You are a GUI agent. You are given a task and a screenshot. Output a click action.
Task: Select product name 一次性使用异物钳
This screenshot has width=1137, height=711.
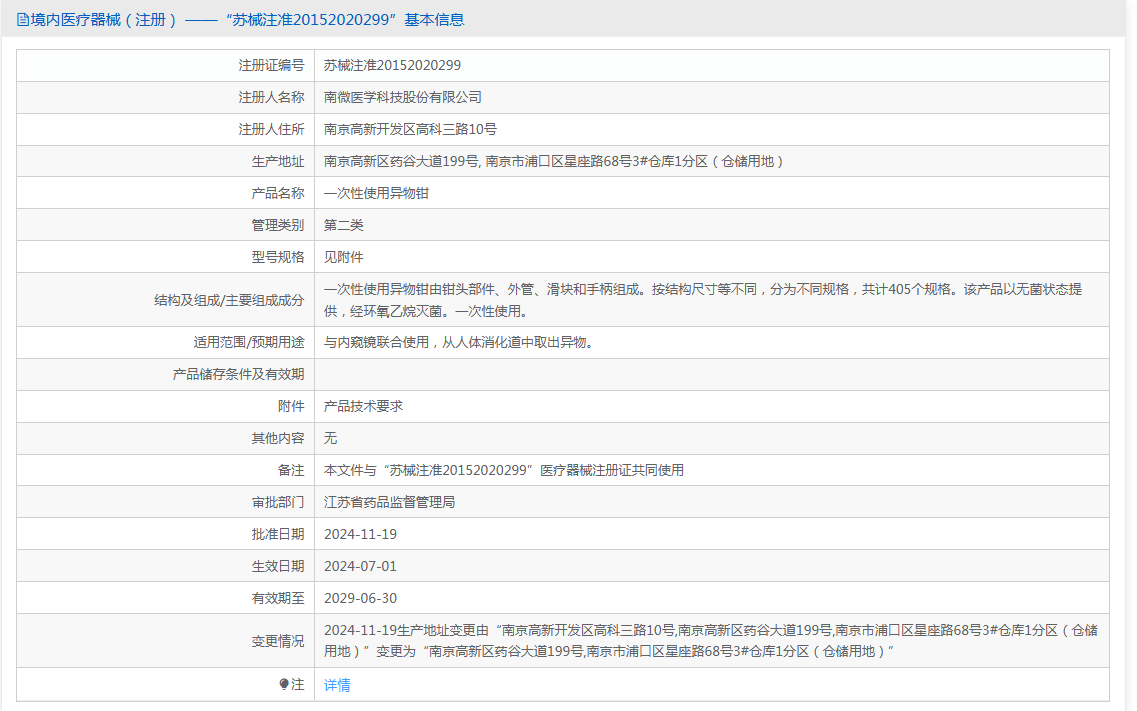click(x=376, y=193)
